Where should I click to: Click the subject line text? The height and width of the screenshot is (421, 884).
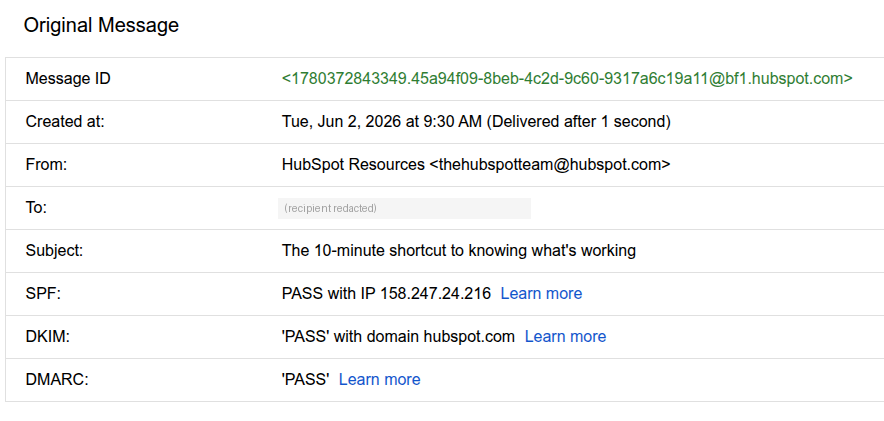pyautogui.click(x=458, y=250)
